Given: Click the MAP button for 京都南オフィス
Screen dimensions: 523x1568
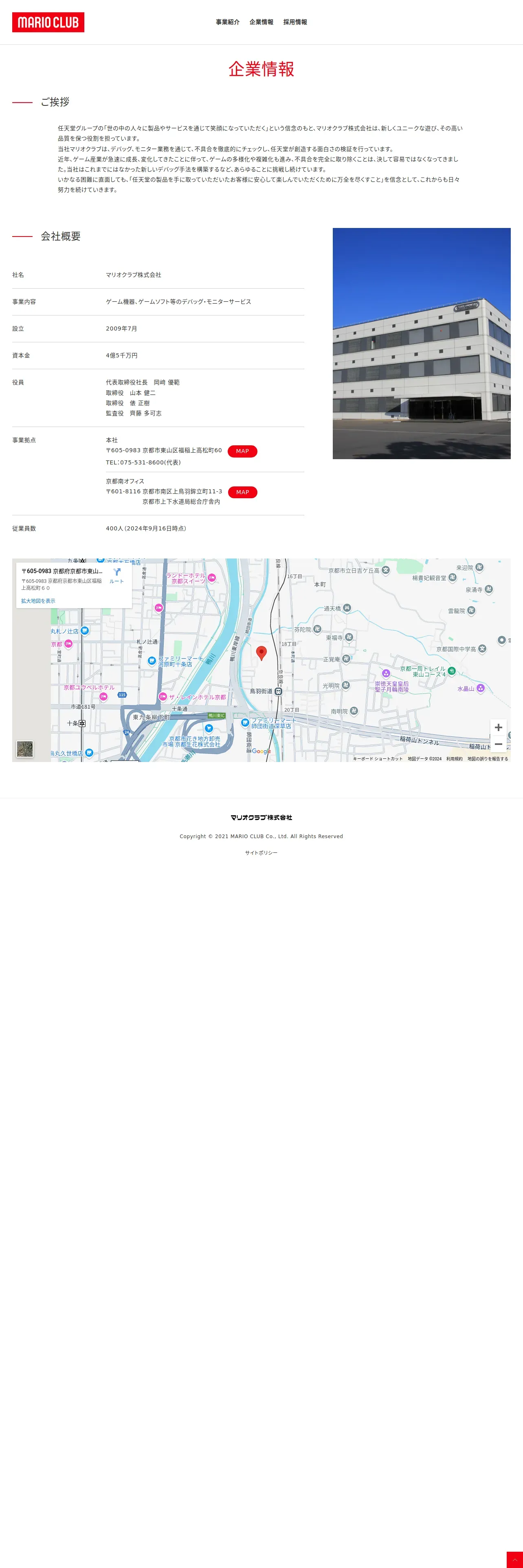Looking at the screenshot, I should coord(242,492).
